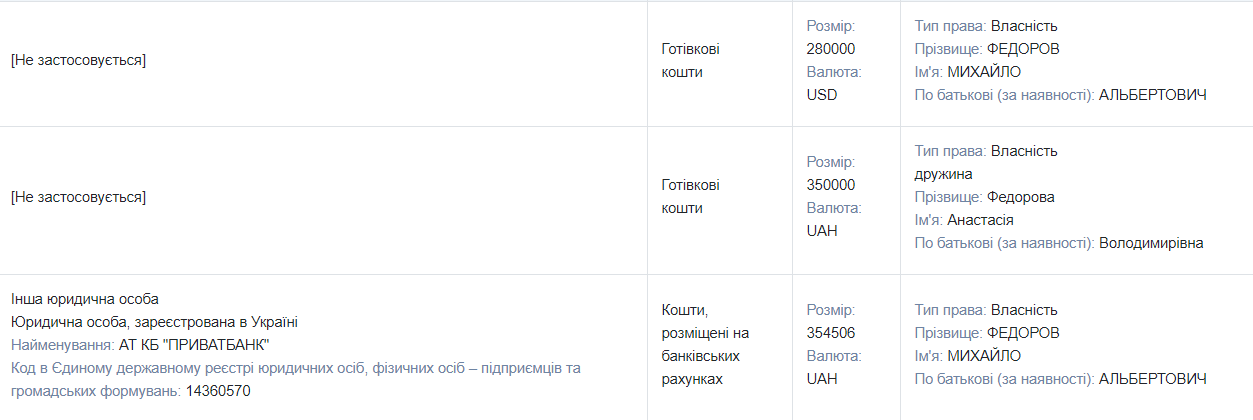
Task: Select the patronymic Володимирівна
Action: tap(1151, 243)
